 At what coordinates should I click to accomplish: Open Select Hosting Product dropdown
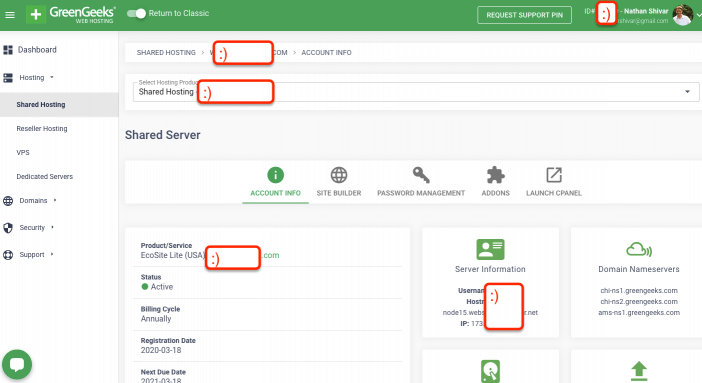click(x=416, y=92)
